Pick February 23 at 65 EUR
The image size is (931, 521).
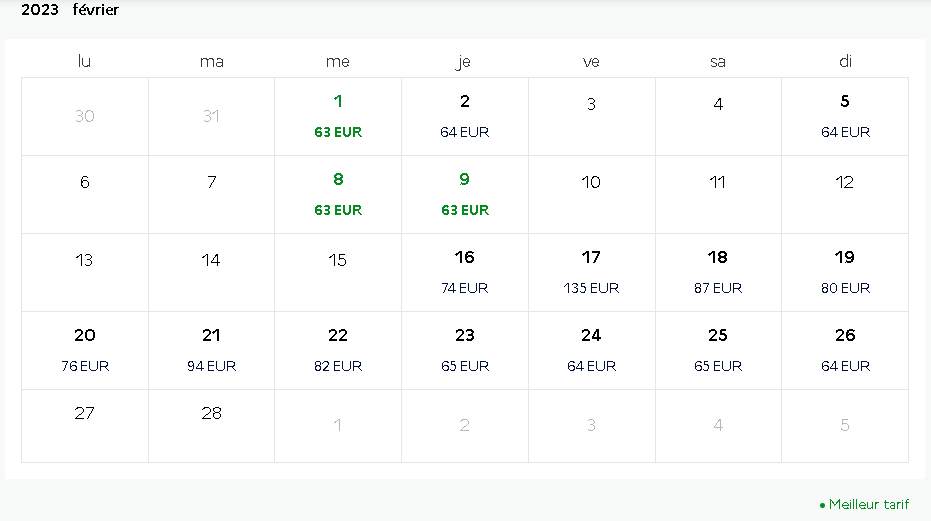point(465,351)
